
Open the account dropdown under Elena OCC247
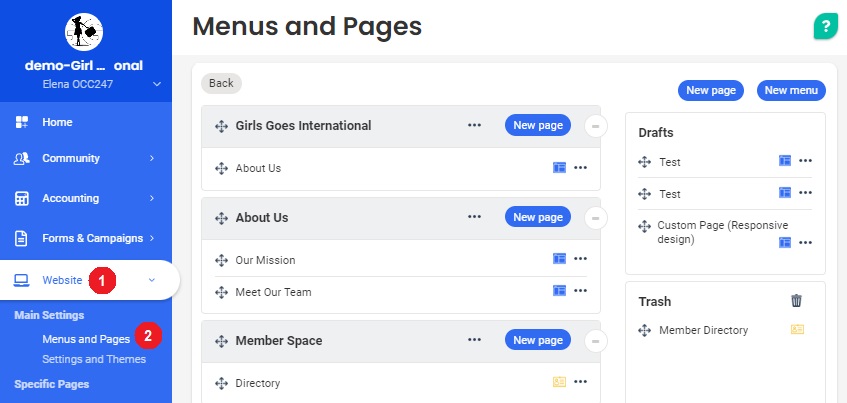coord(156,85)
